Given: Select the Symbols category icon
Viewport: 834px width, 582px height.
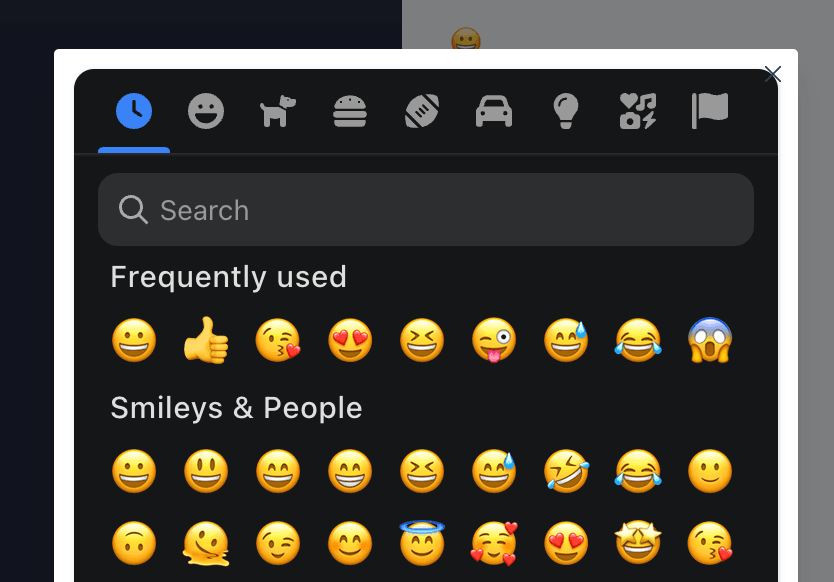Looking at the screenshot, I should pyautogui.click(x=638, y=111).
